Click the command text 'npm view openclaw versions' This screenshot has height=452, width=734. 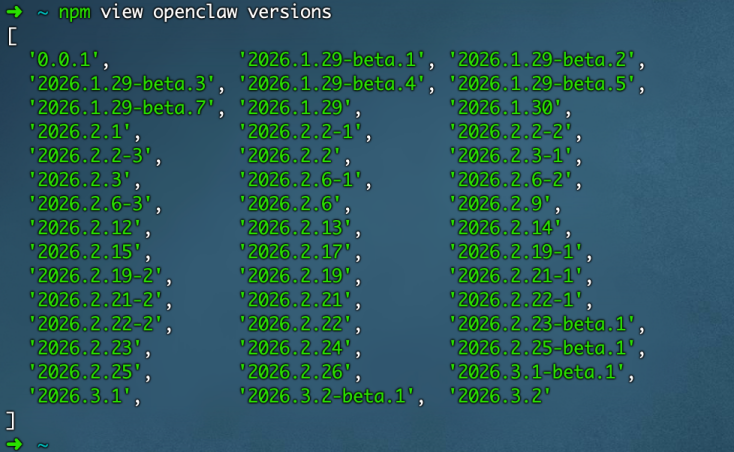click(195, 12)
